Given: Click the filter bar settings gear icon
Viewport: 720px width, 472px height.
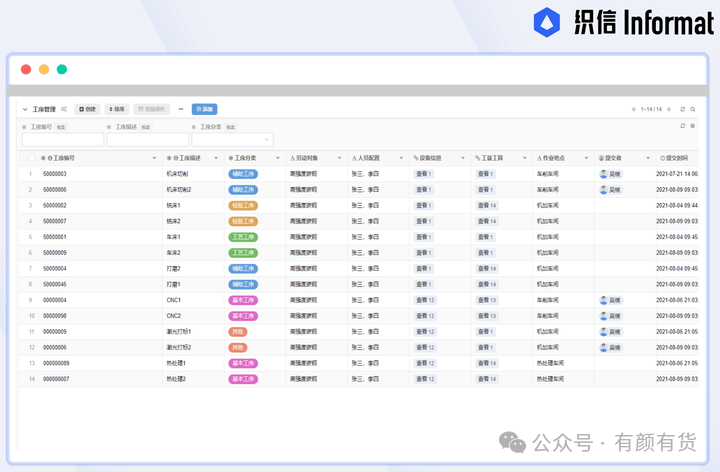Looking at the screenshot, I should (x=692, y=126).
